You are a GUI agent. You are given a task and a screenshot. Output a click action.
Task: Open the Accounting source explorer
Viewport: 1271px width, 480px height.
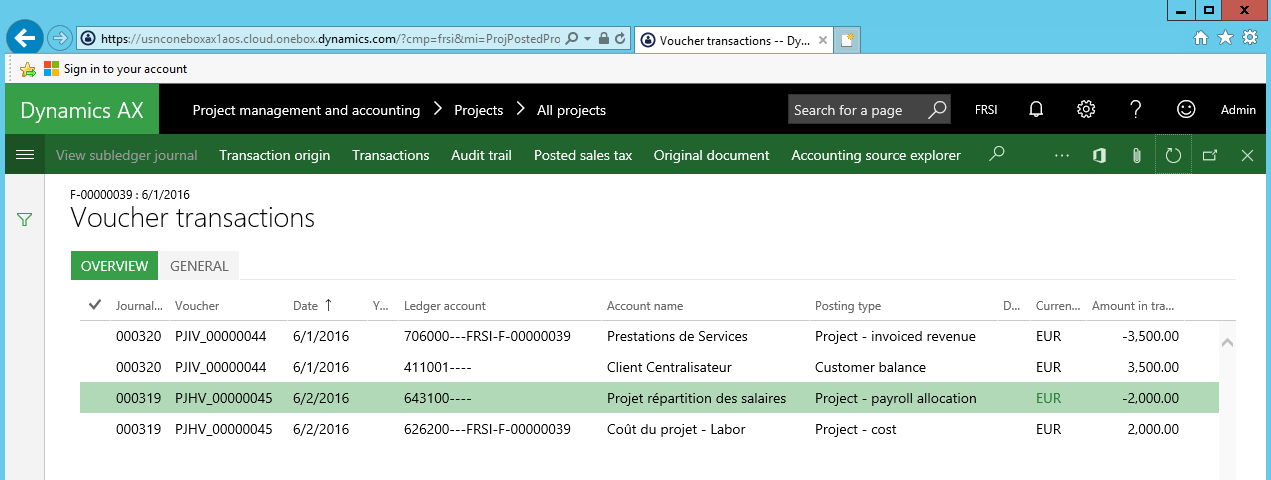click(x=875, y=155)
